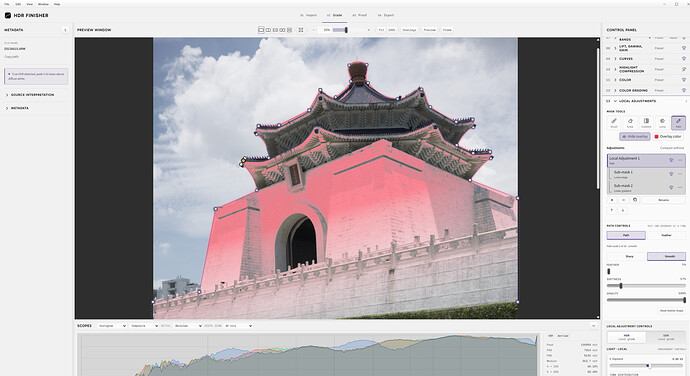Toggle the Color section enable icon
Screen dimensions: 690x376
684,80
